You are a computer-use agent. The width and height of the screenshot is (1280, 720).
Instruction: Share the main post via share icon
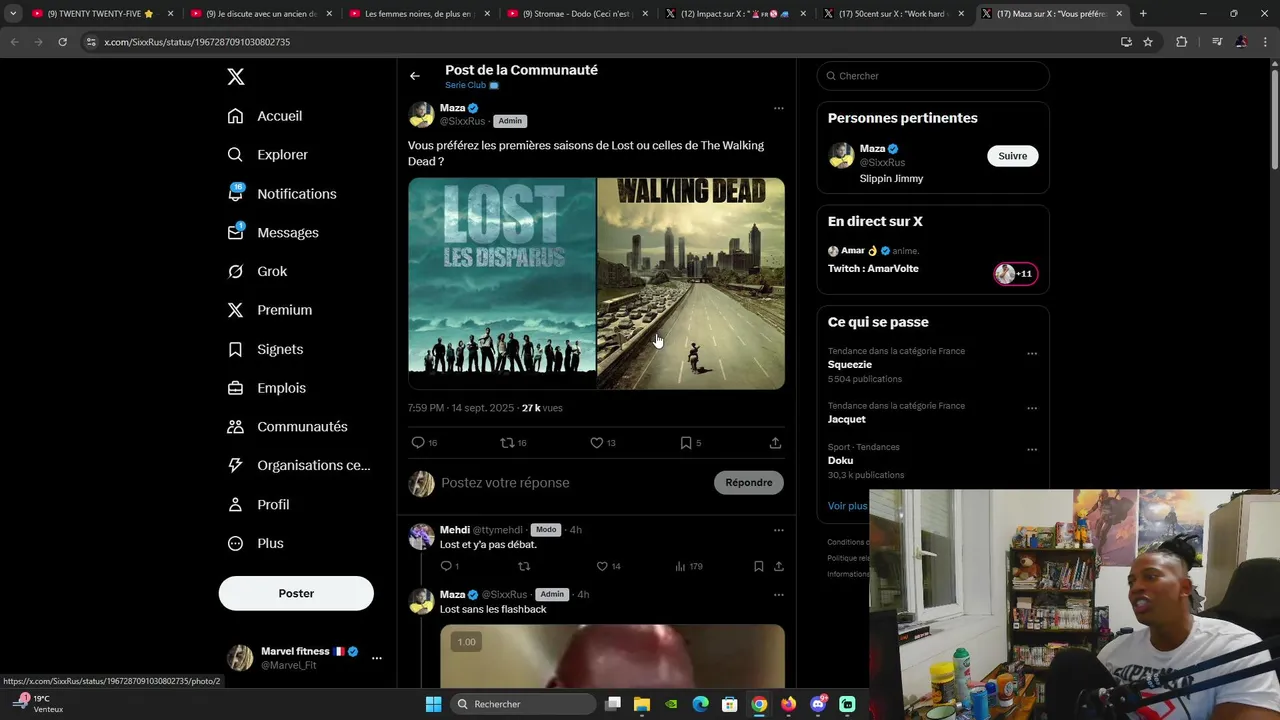(x=775, y=443)
